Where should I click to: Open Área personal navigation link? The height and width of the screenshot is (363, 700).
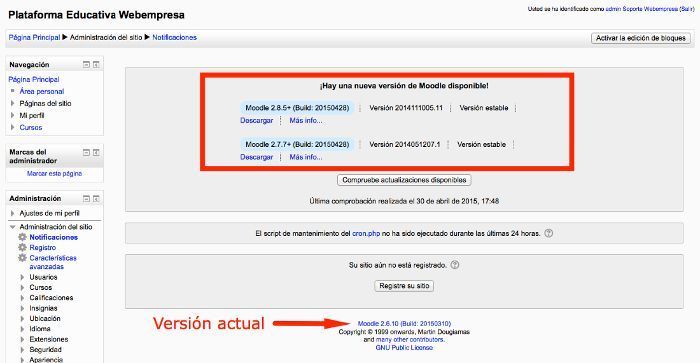click(x=42, y=91)
